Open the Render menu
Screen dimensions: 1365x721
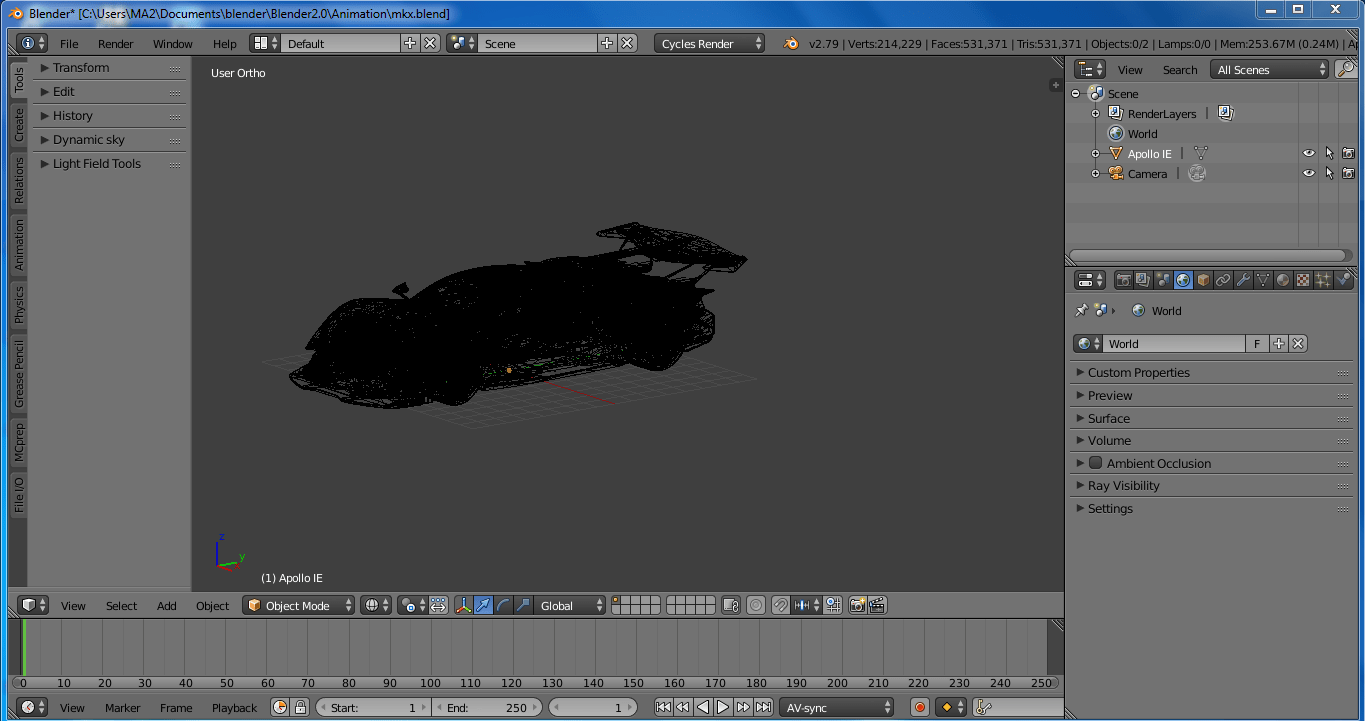(x=115, y=43)
